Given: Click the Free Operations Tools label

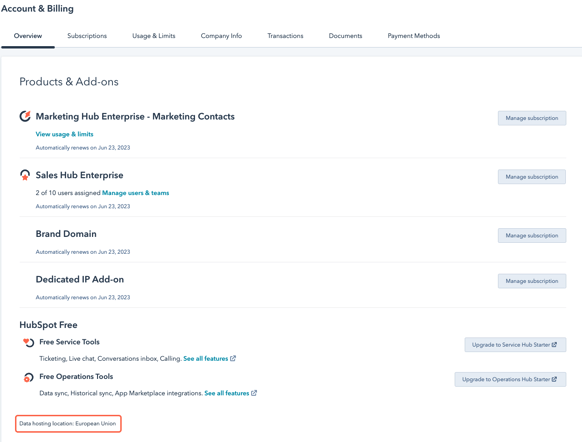Looking at the screenshot, I should (x=76, y=376).
